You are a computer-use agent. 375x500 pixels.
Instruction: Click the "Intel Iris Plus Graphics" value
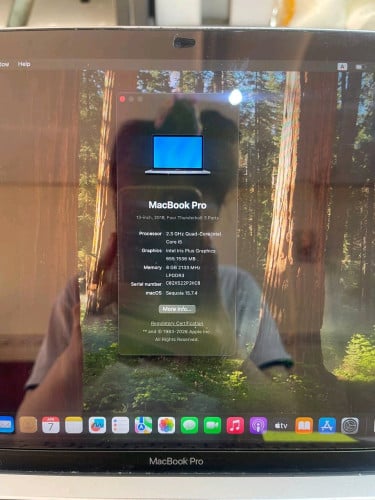(x=191, y=251)
